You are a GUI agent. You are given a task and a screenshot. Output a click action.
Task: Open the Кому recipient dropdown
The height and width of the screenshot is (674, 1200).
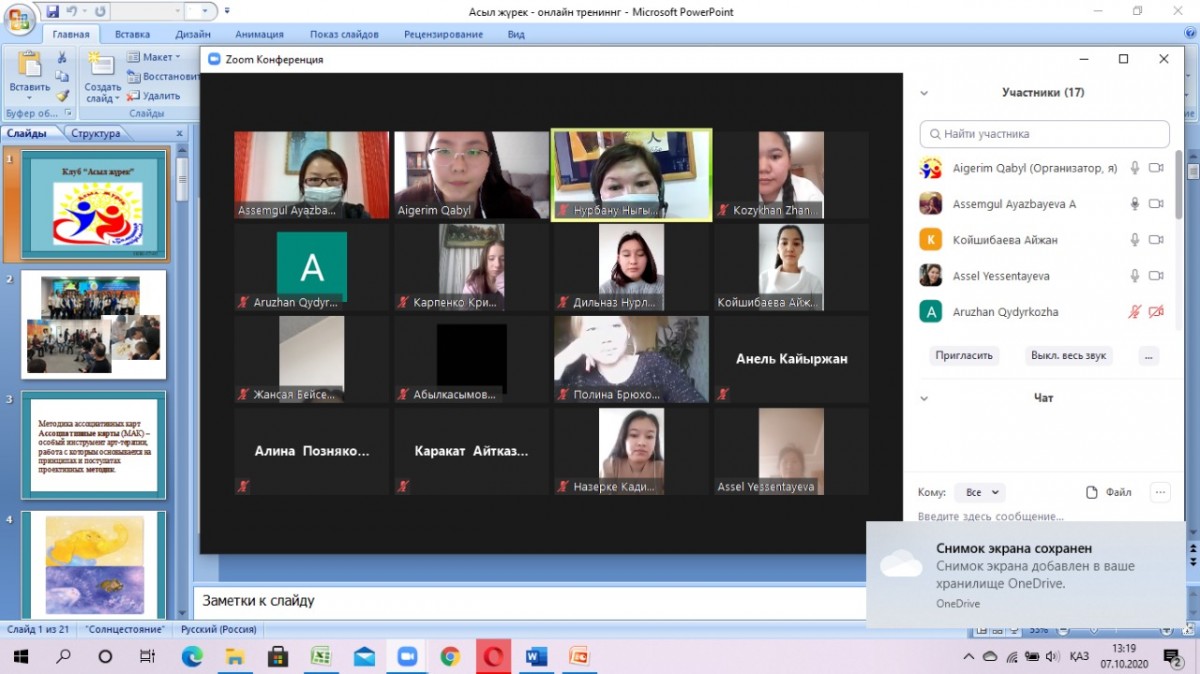(979, 492)
